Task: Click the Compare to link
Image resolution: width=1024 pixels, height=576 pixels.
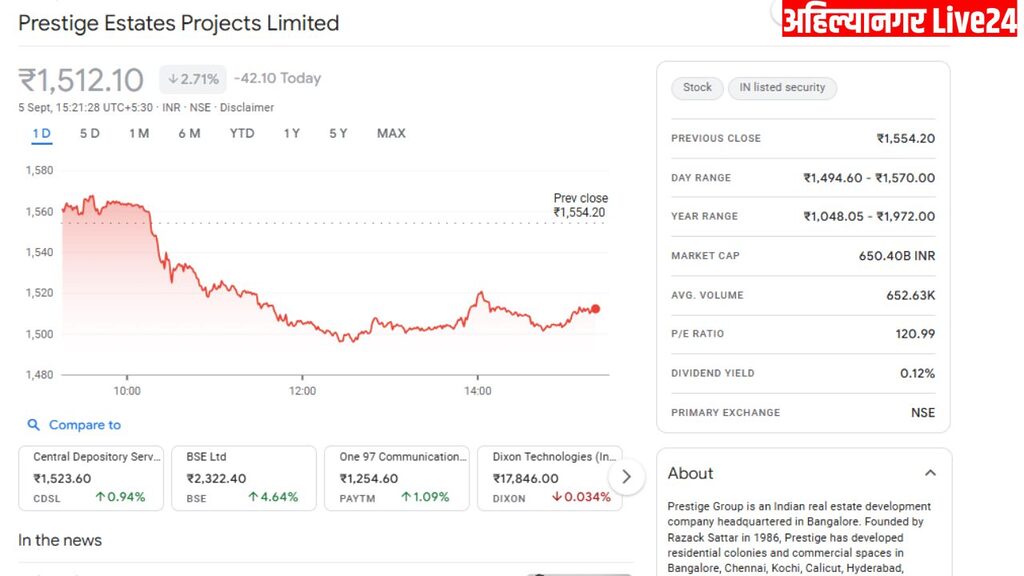Action: (84, 425)
